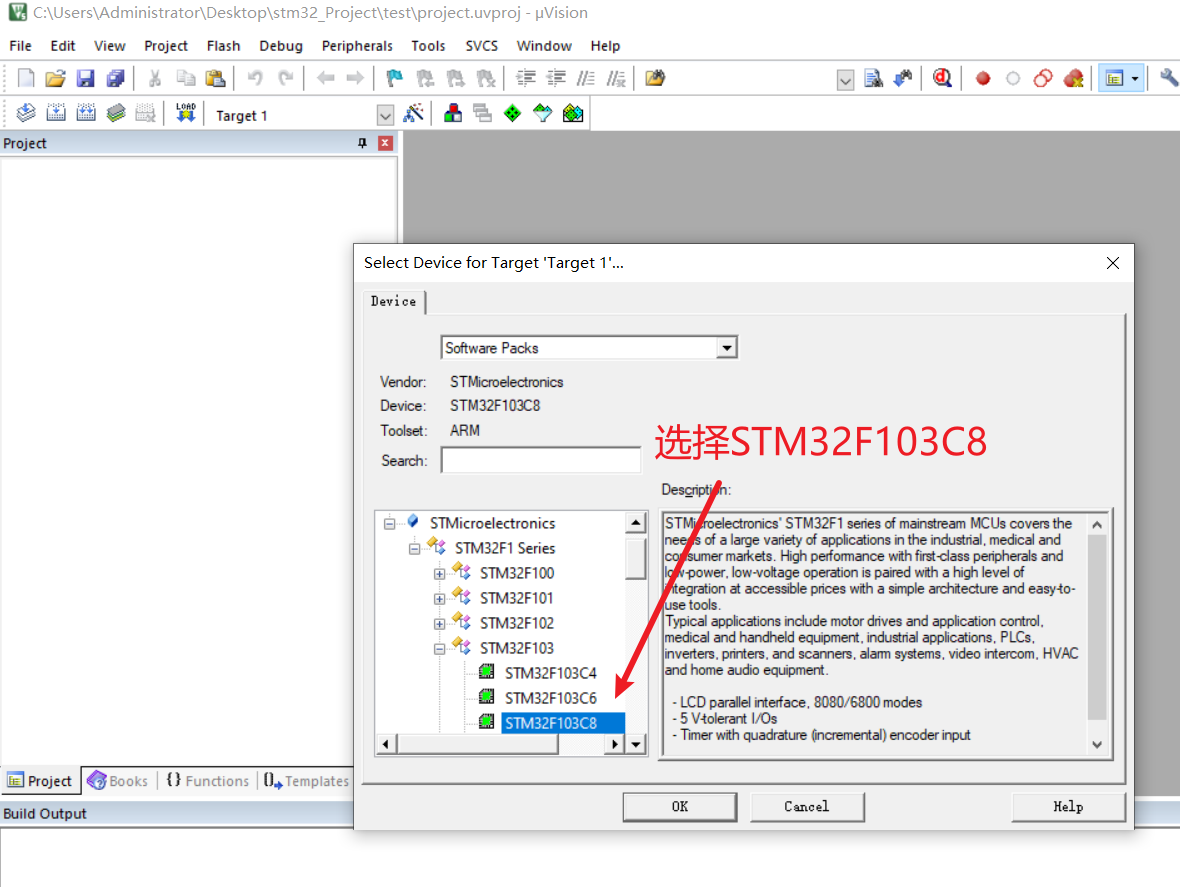Open the Flash menu
This screenshot has width=1180, height=887.
224,46
